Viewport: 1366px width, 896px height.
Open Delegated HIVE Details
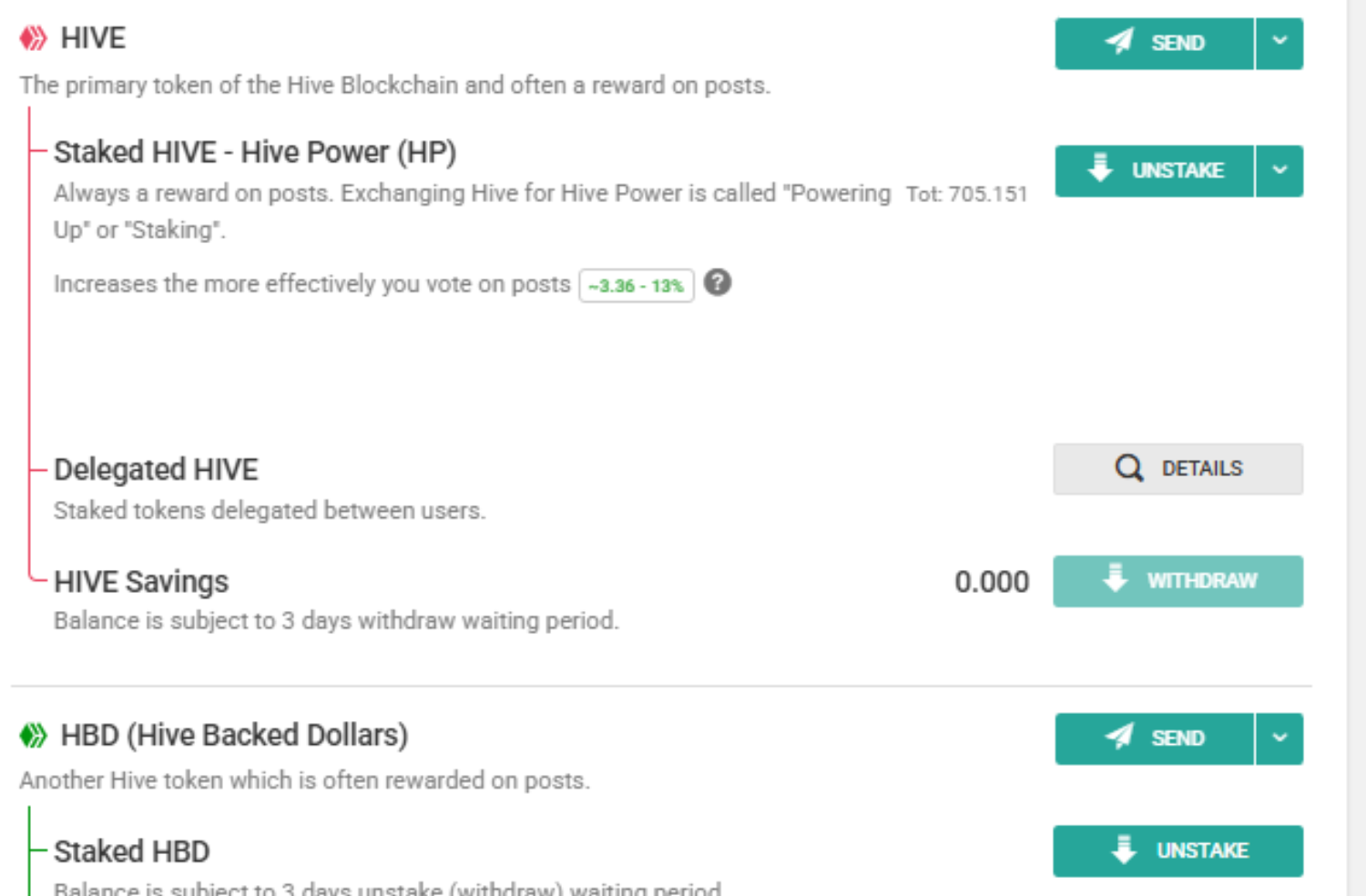point(1177,468)
